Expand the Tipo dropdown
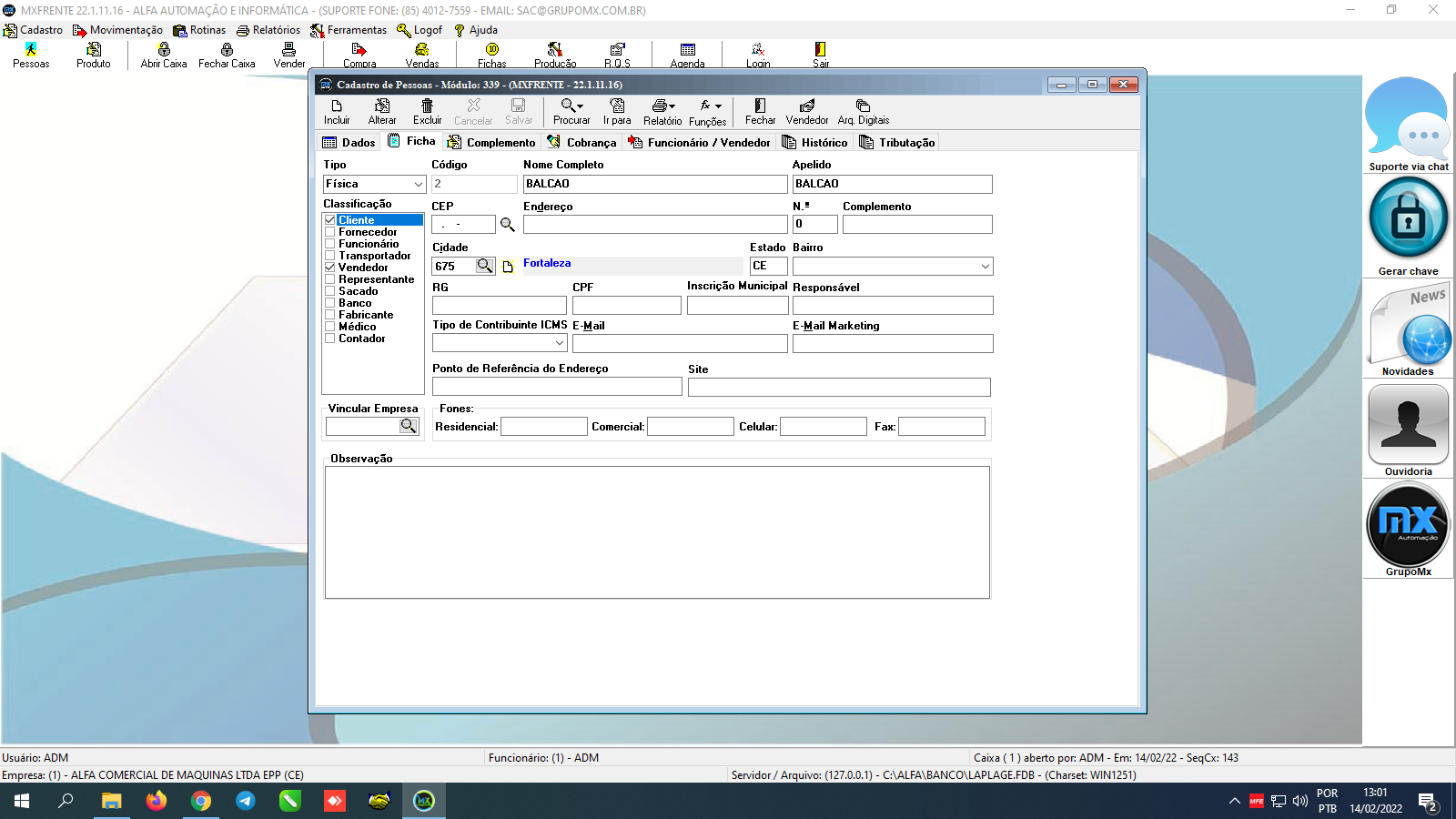1456x819 pixels. [419, 184]
